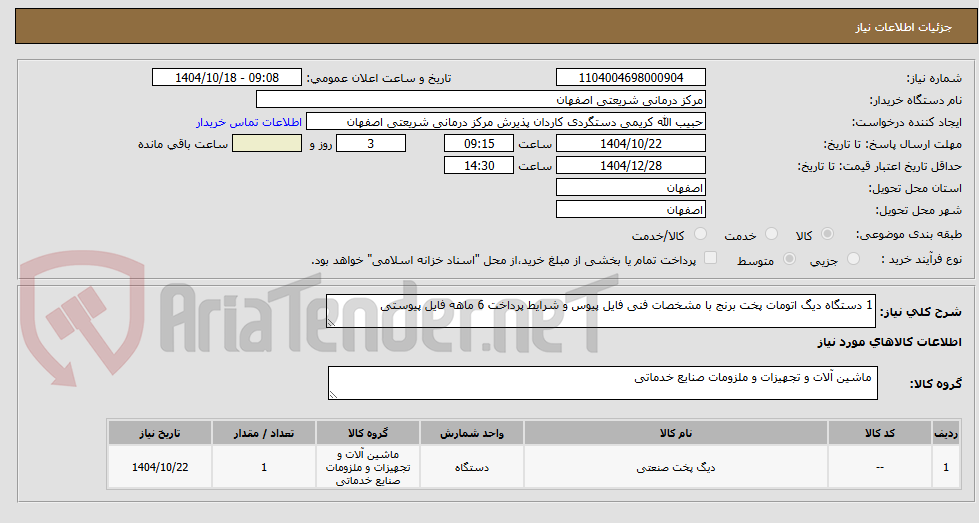Click the دستگاه unit cell
The height and width of the screenshot is (523, 979).
tap(472, 467)
